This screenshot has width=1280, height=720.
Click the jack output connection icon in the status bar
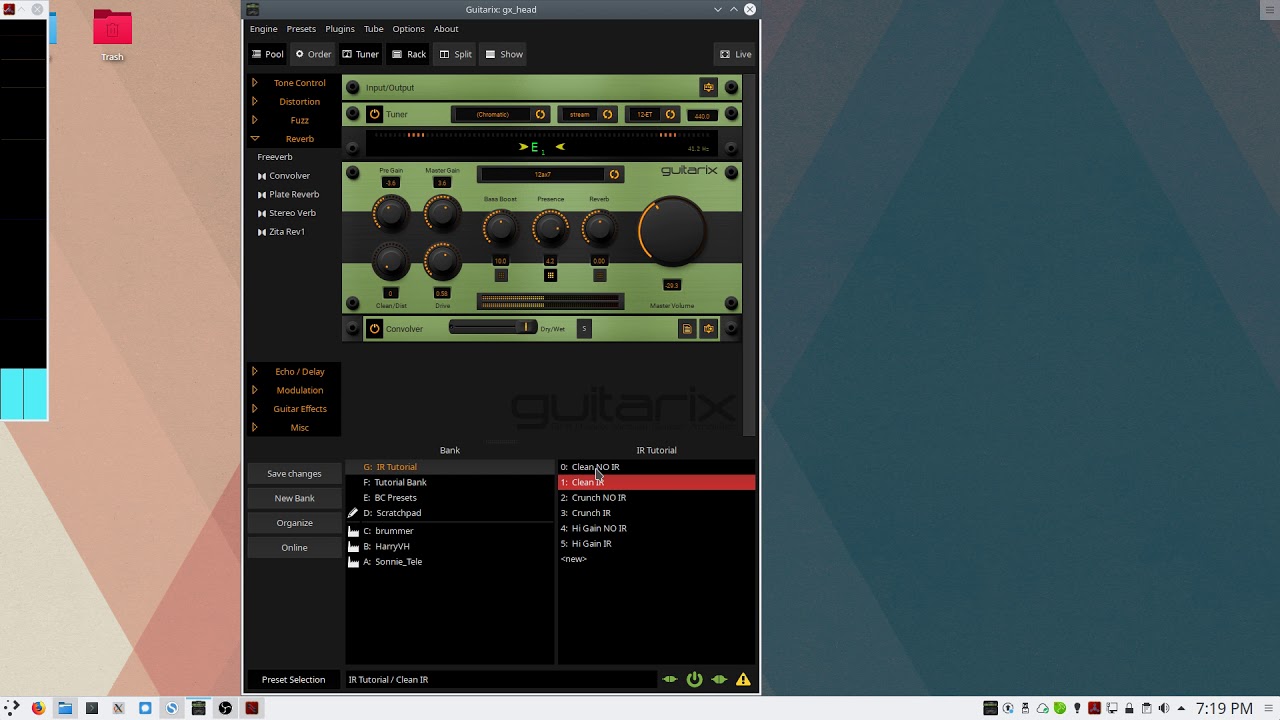[719, 679]
